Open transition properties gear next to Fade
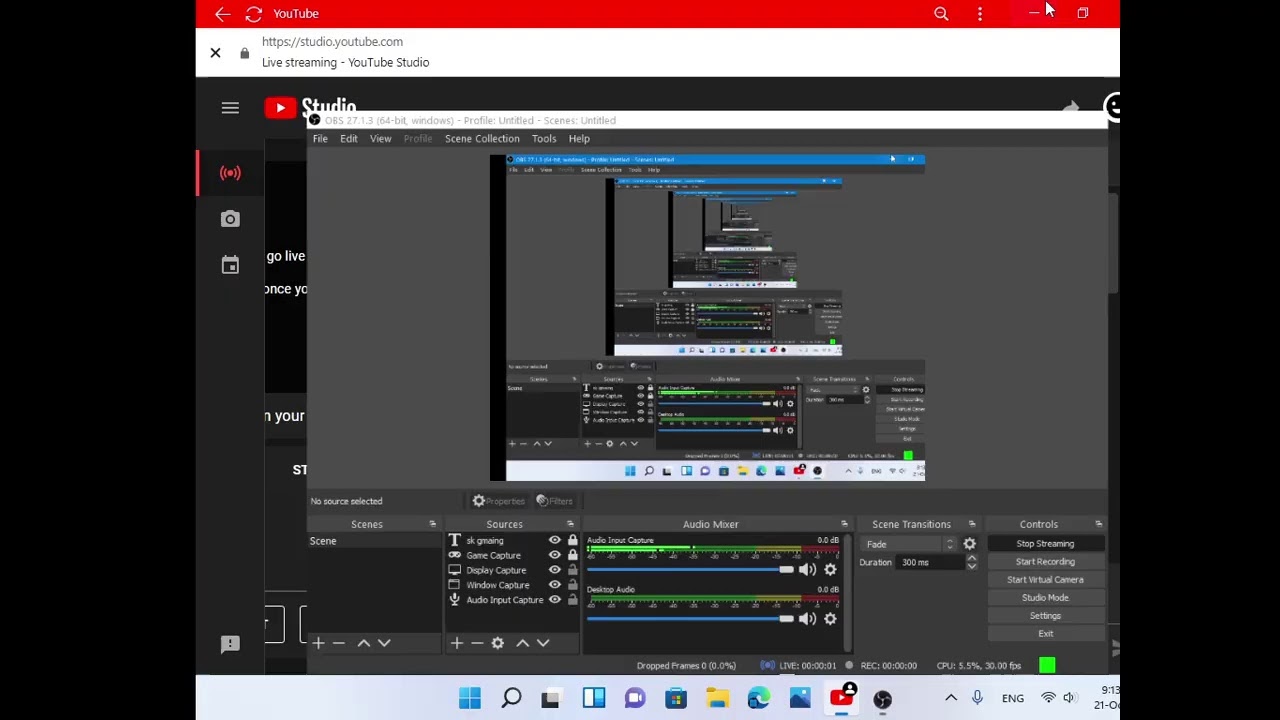Viewport: 1280px width, 720px height. click(969, 544)
